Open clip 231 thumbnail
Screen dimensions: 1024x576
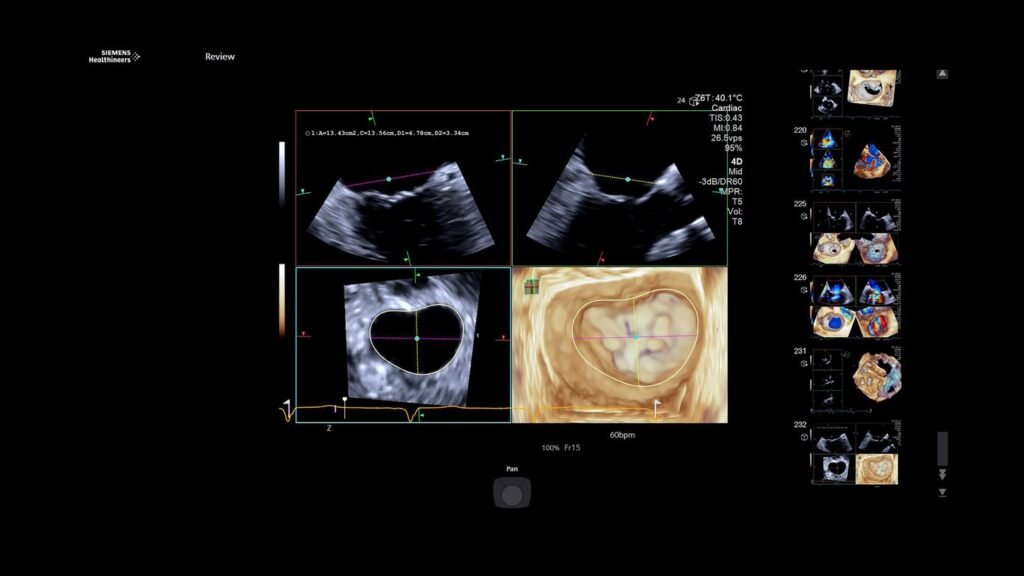[854, 379]
